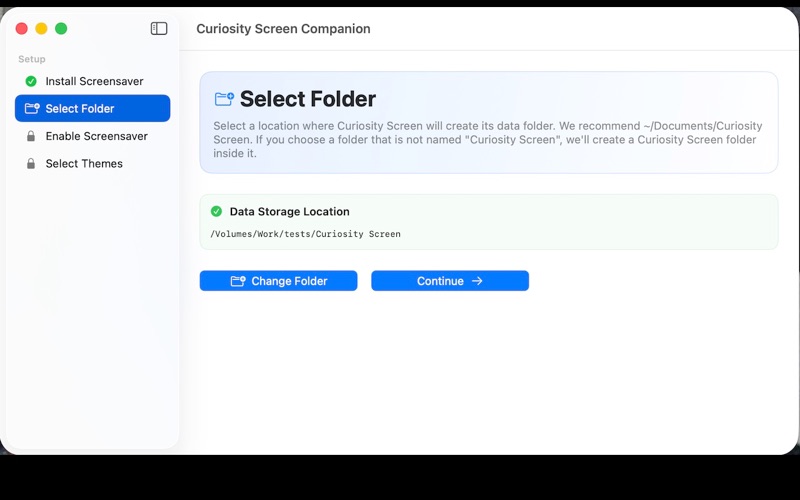Image resolution: width=800 pixels, height=500 pixels.
Task: Click the folder icon in Select Folder sidebar row
Action: click(x=32, y=108)
